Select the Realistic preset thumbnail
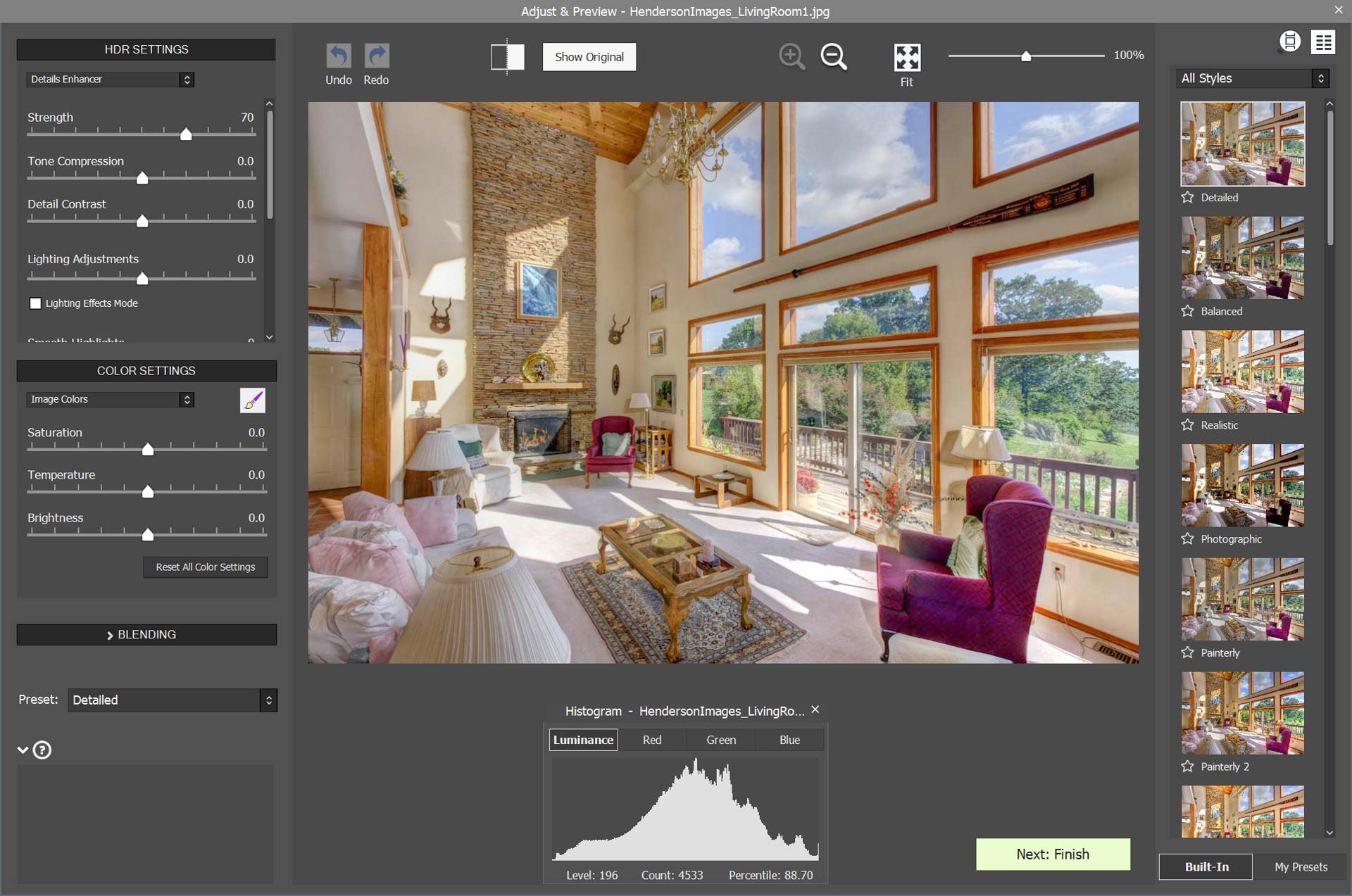1352x896 pixels. pyautogui.click(x=1243, y=372)
